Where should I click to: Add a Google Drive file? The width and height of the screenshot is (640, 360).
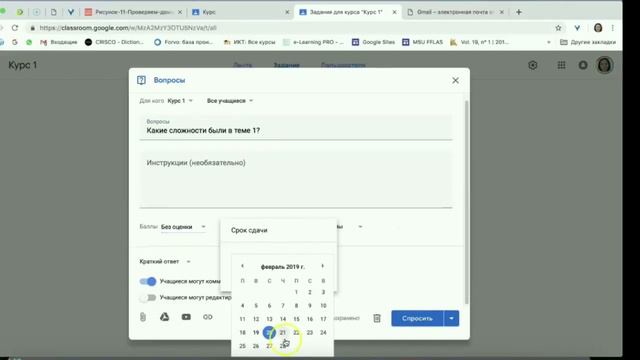coord(164,317)
